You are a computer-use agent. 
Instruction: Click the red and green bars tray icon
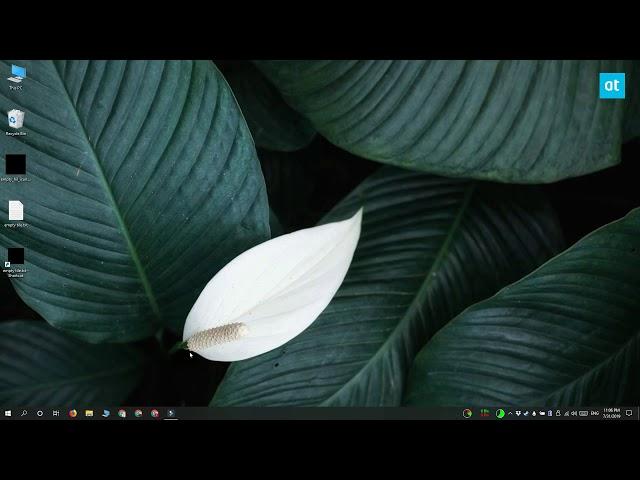coord(484,413)
